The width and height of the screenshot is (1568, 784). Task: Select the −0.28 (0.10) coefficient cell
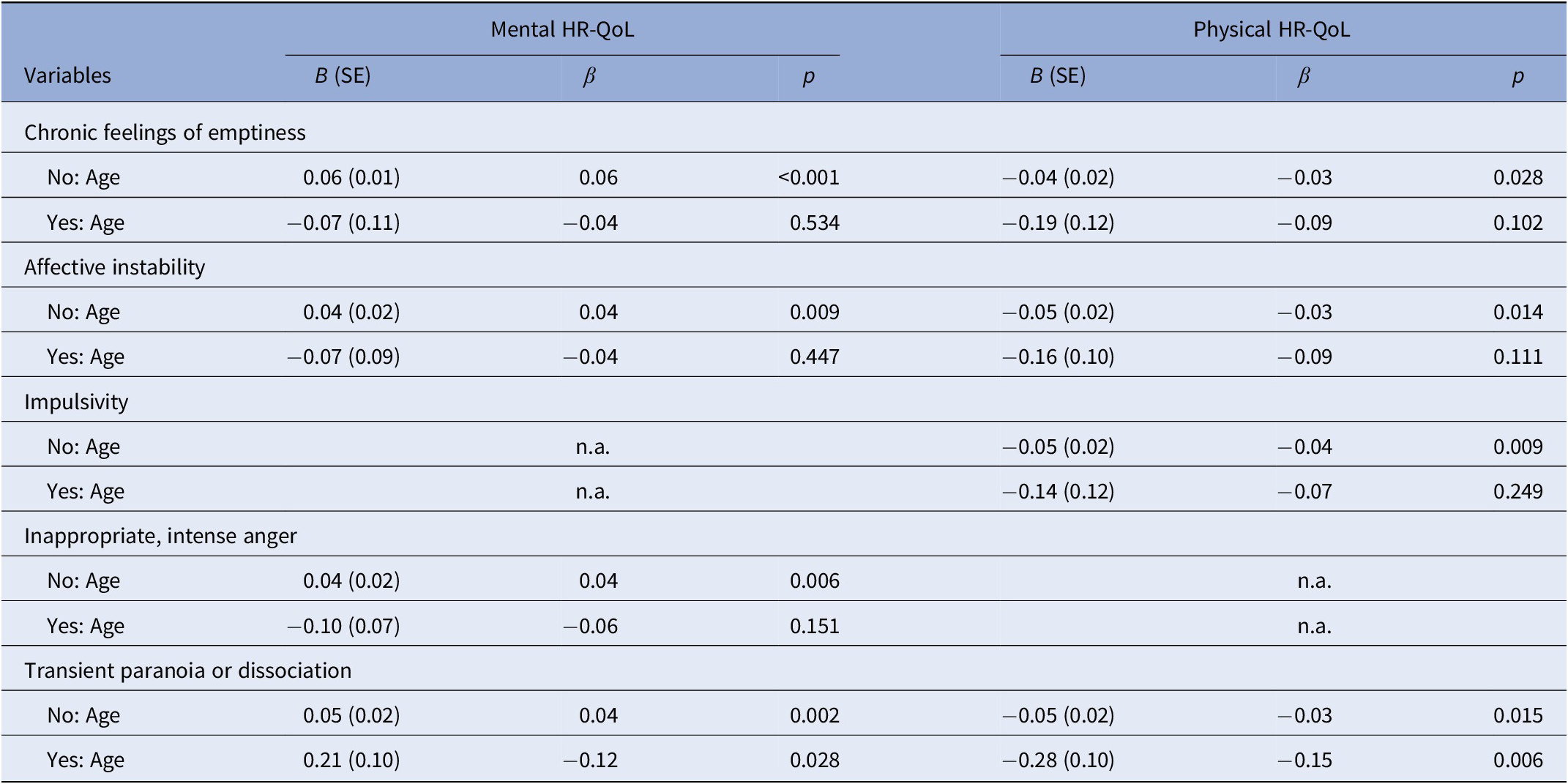click(x=1058, y=760)
